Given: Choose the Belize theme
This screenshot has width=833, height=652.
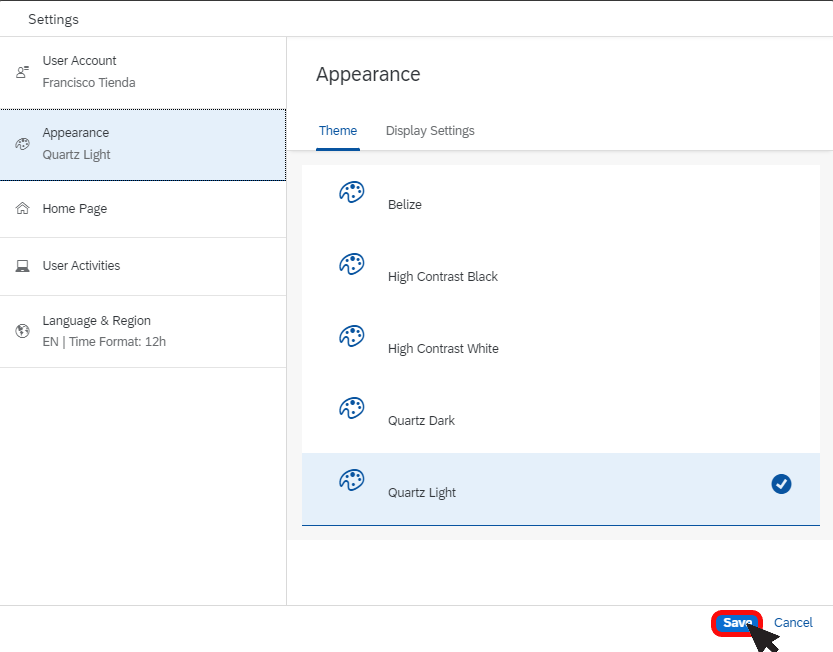Looking at the screenshot, I should [x=560, y=201].
